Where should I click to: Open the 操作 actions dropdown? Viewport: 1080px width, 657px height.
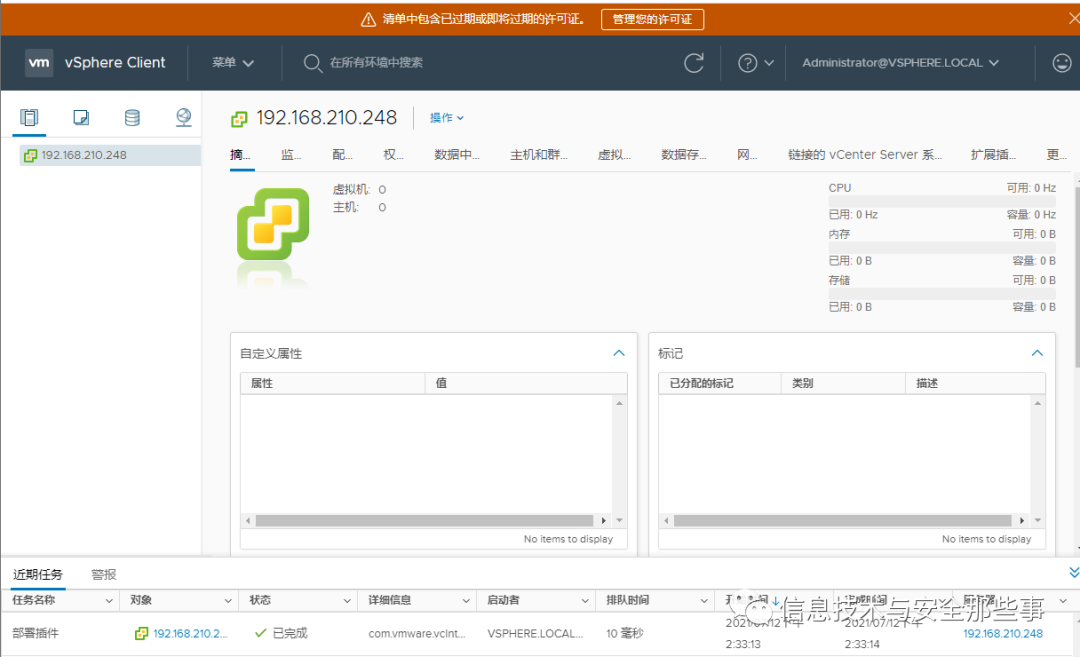(x=446, y=118)
